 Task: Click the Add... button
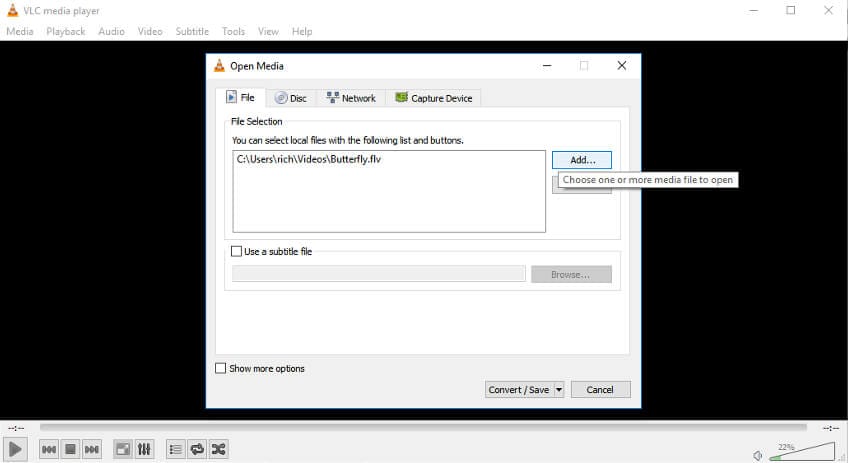pos(582,160)
